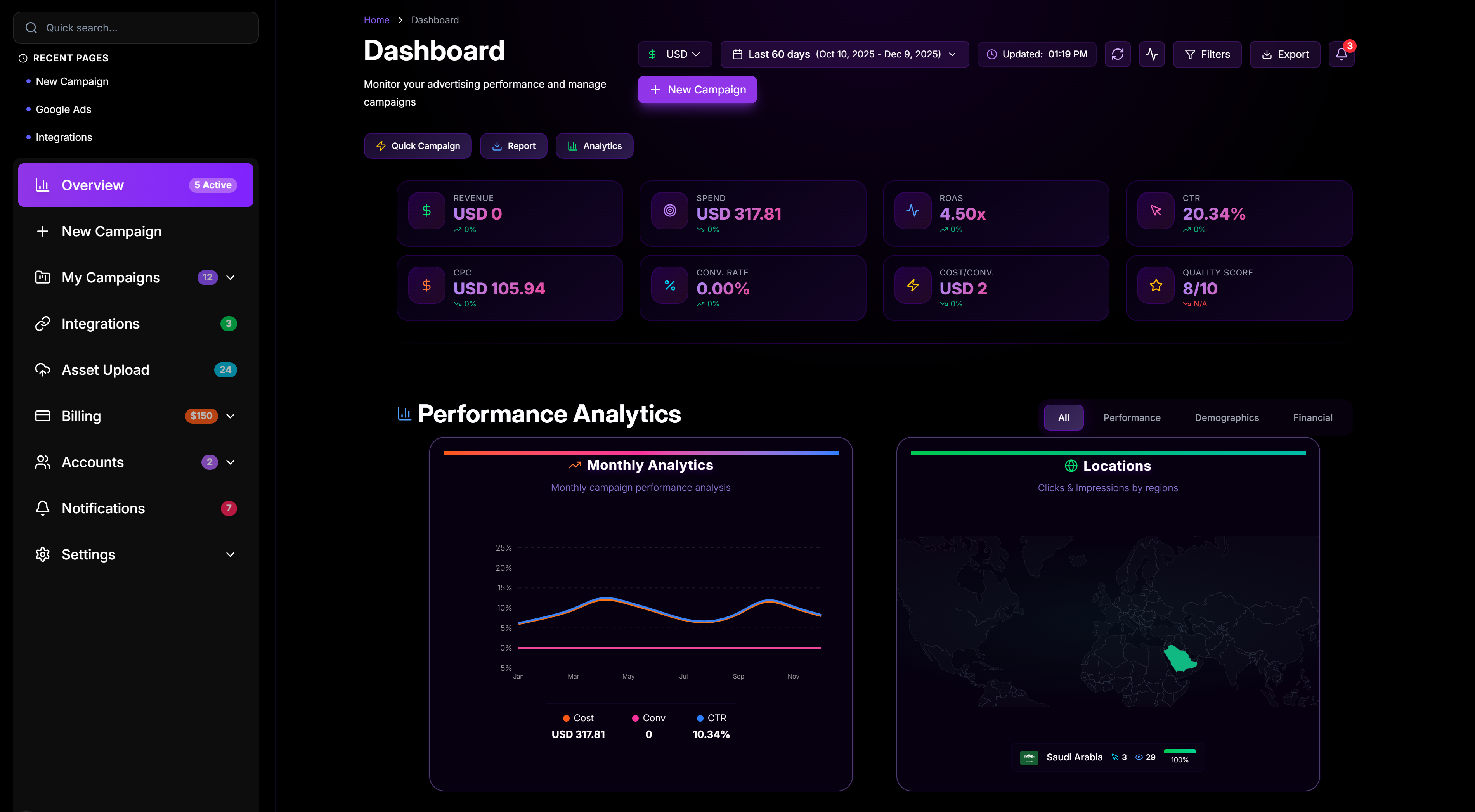Click the Quick search input field
Viewport: 1475px width, 812px height.
pos(136,28)
